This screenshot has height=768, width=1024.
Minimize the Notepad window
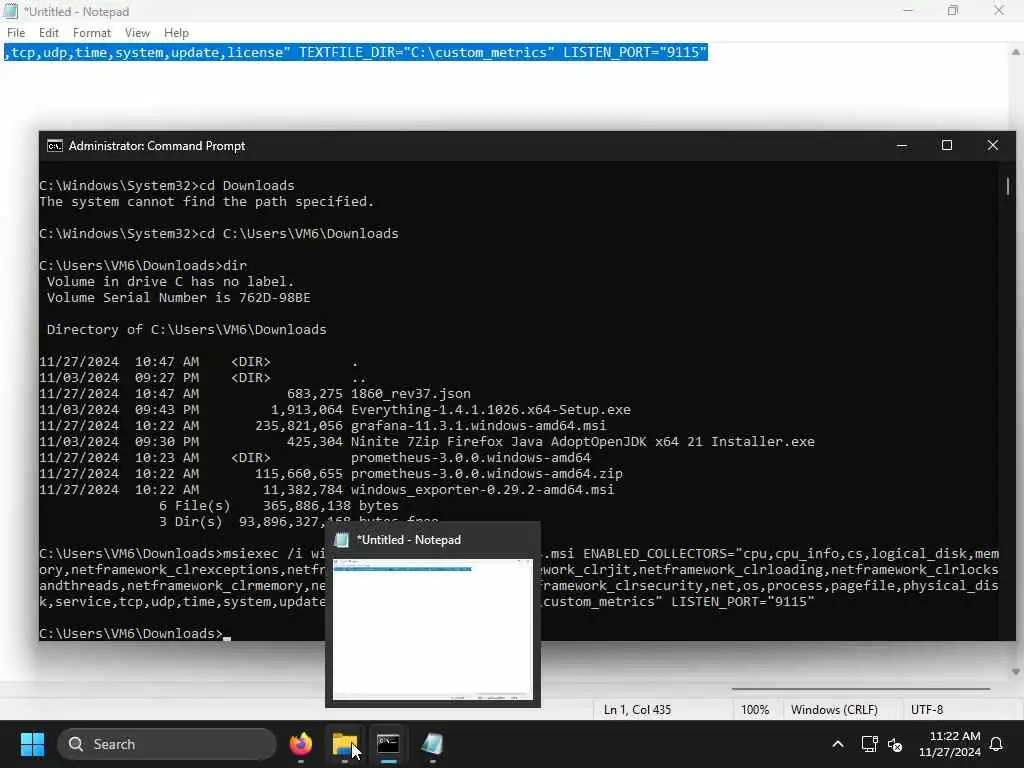[908, 11]
